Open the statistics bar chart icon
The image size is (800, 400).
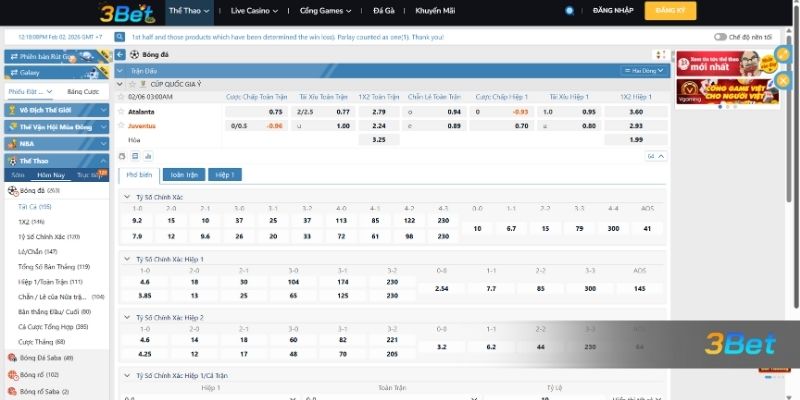click(148, 156)
